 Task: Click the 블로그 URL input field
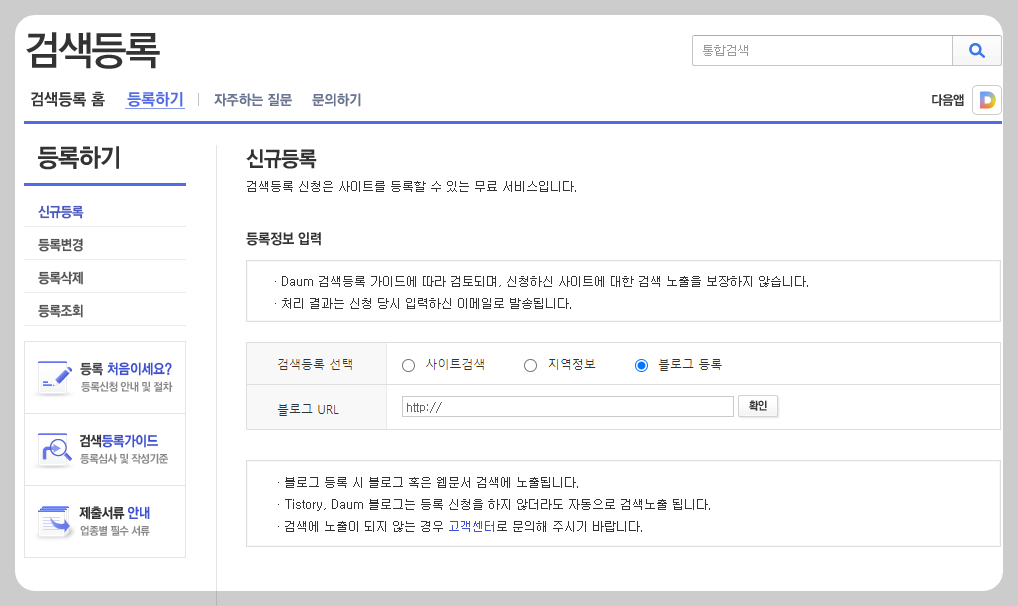(567, 407)
